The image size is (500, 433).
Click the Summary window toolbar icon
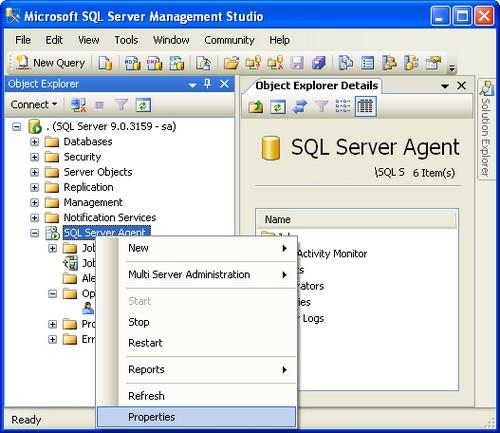point(367,63)
